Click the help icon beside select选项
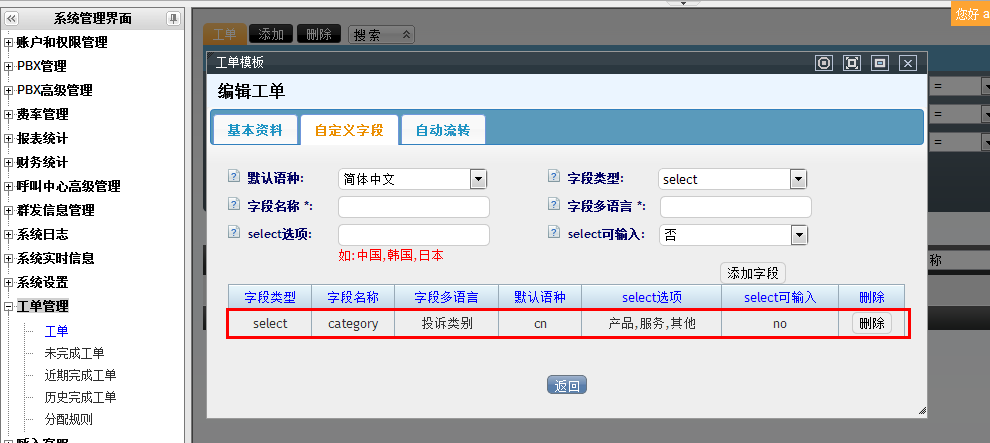Screen dimensions: 990x443 (234, 233)
